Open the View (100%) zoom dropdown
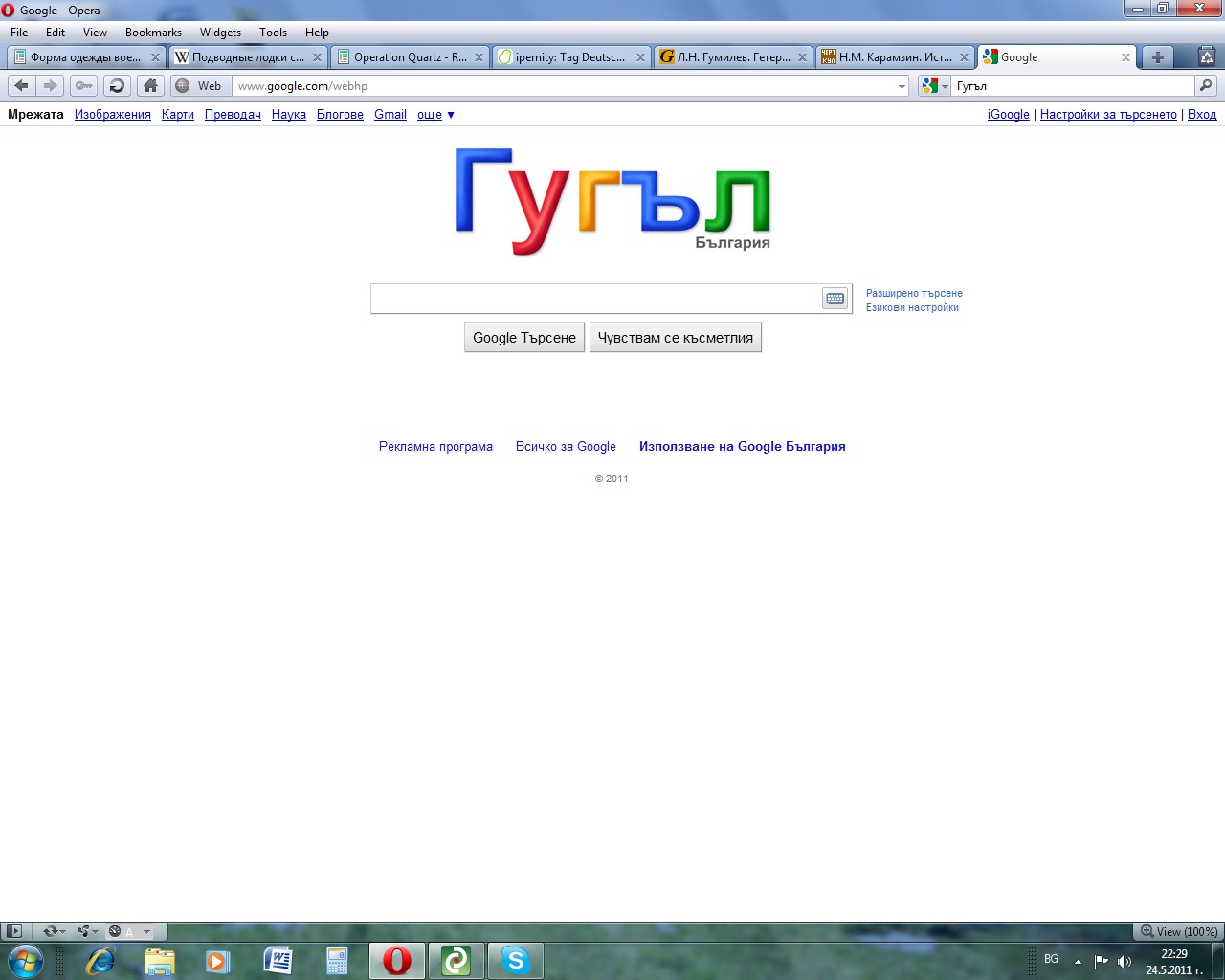Screen dimensions: 1225x980 click(x=1177, y=931)
